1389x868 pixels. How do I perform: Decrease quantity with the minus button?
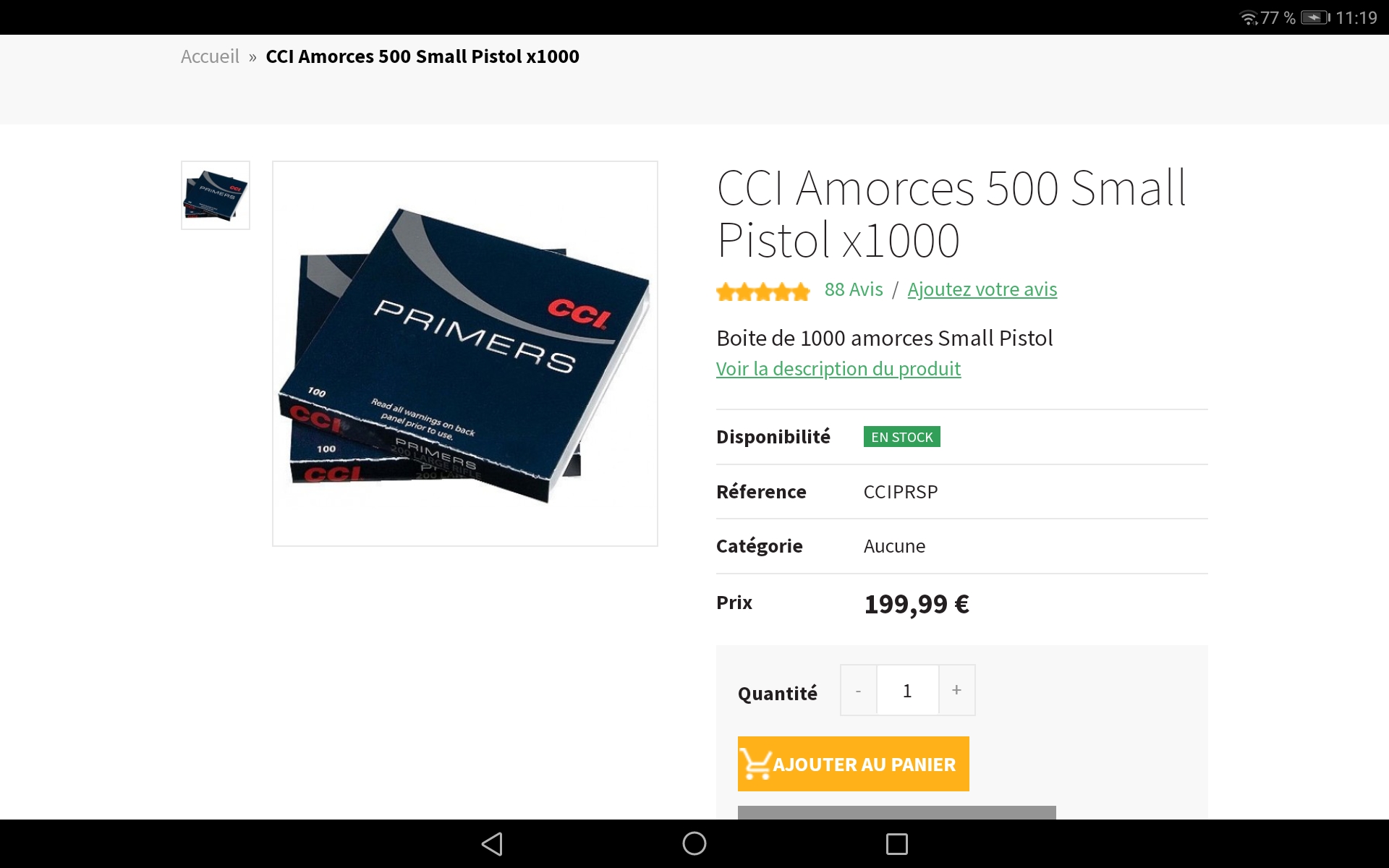859,690
